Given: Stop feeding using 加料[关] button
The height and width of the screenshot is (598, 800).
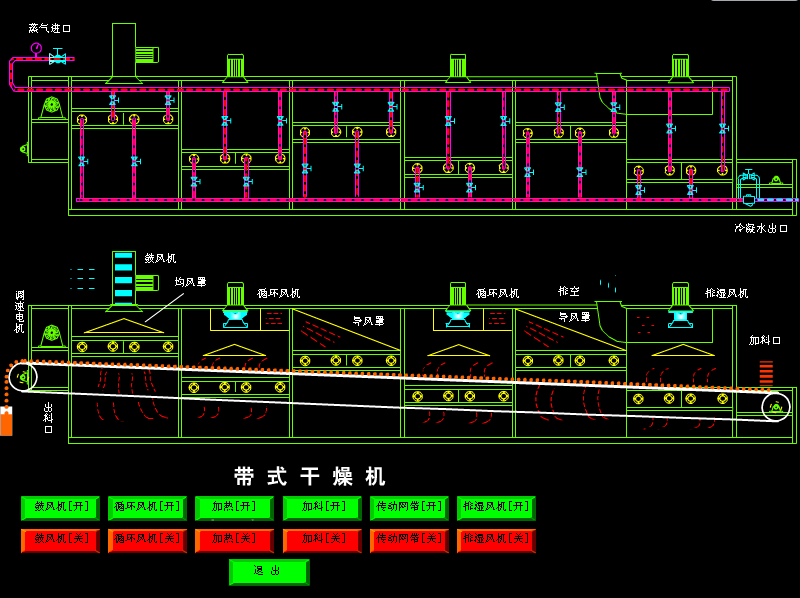Looking at the screenshot, I should tap(321, 540).
